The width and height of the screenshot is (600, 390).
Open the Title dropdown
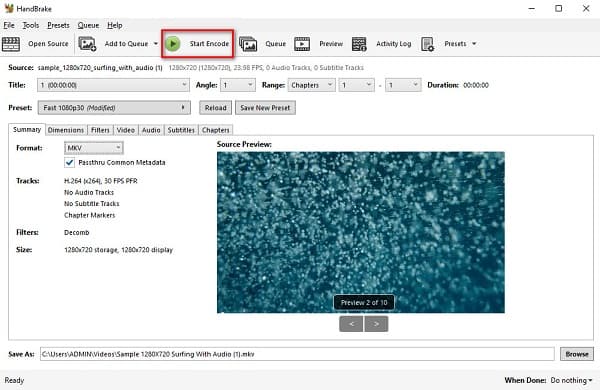pyautogui.click(x=113, y=85)
